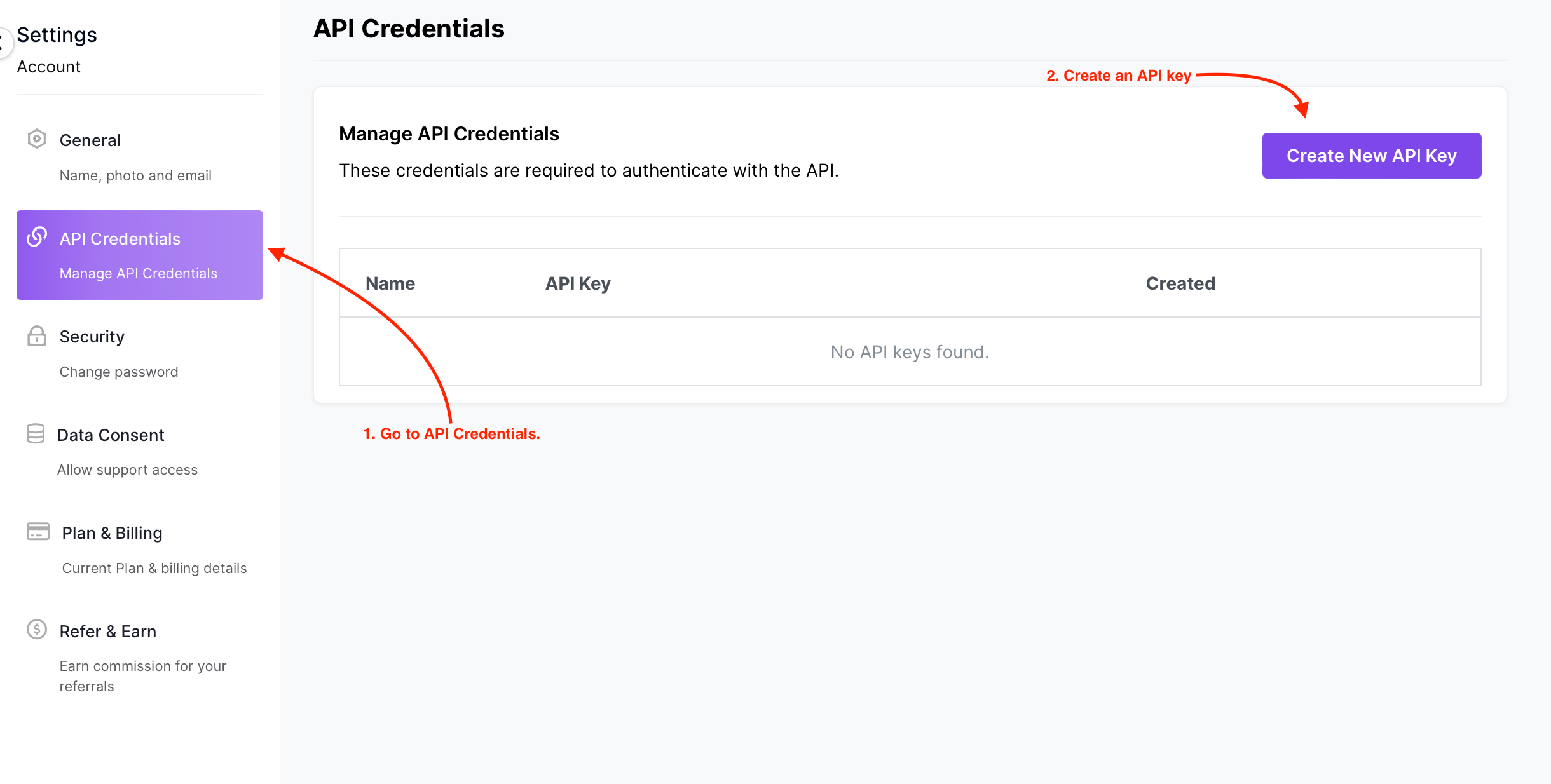This screenshot has height=784, width=1551.
Task: Click the Data Consent database icon
Action: [x=36, y=434]
